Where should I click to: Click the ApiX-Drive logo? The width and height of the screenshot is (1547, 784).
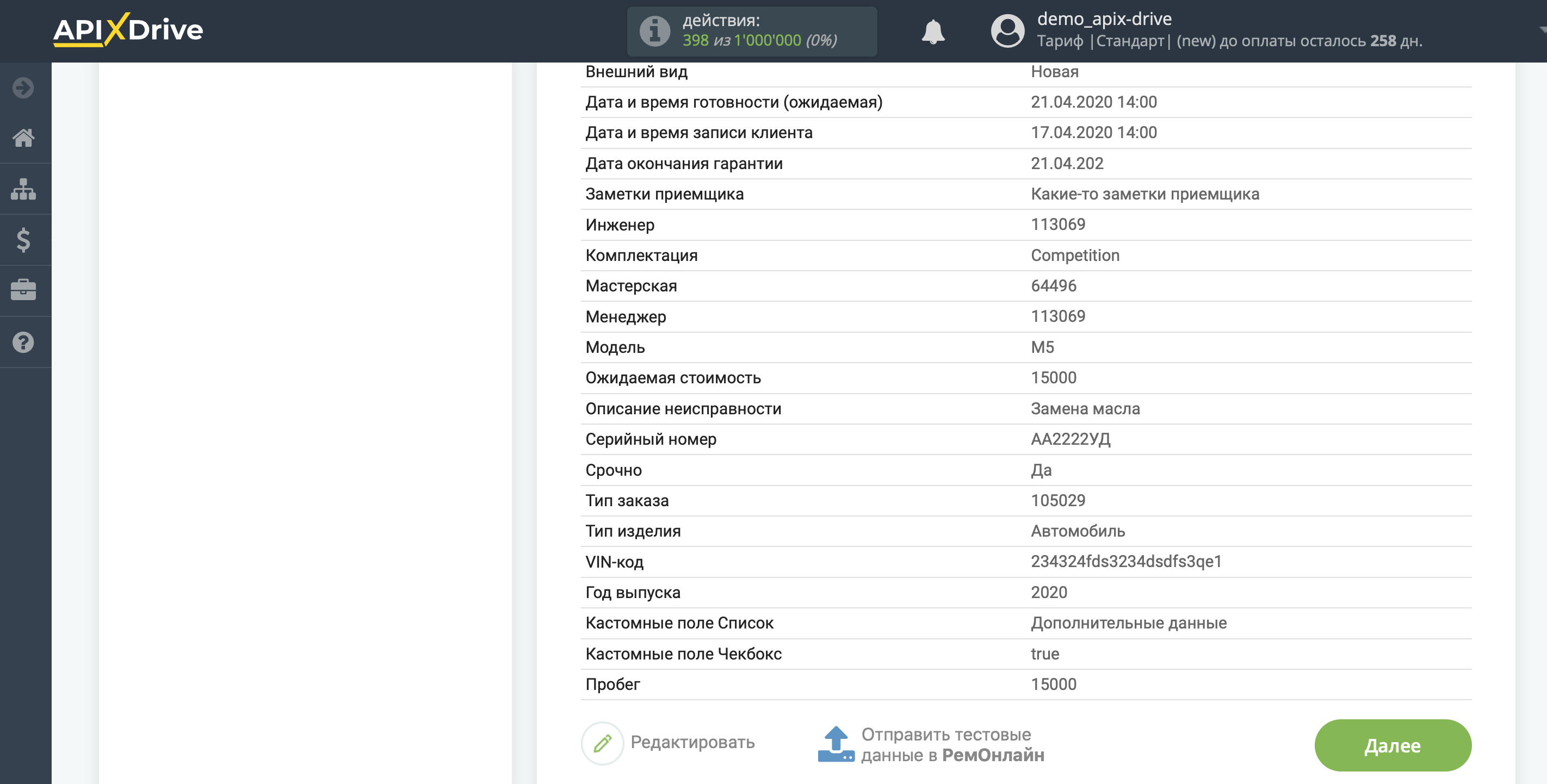[x=128, y=29]
